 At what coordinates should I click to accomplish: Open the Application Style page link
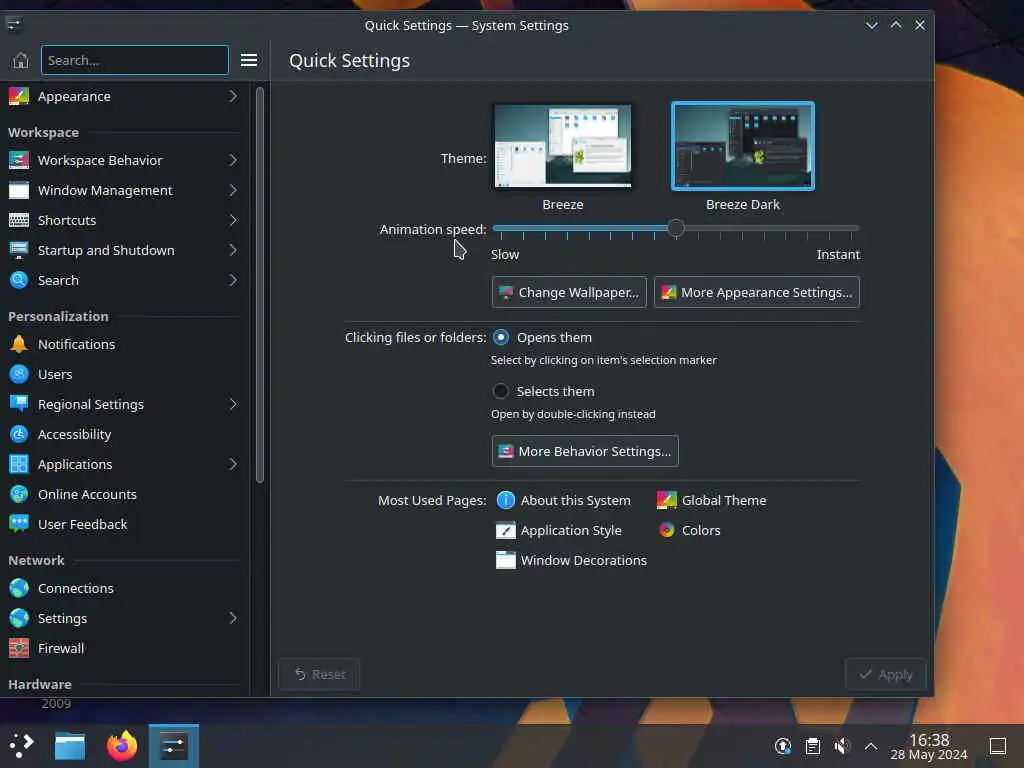[559, 530]
